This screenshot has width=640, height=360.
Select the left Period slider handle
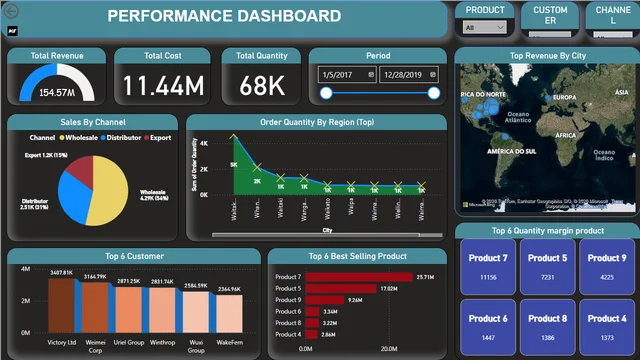tap(326, 93)
